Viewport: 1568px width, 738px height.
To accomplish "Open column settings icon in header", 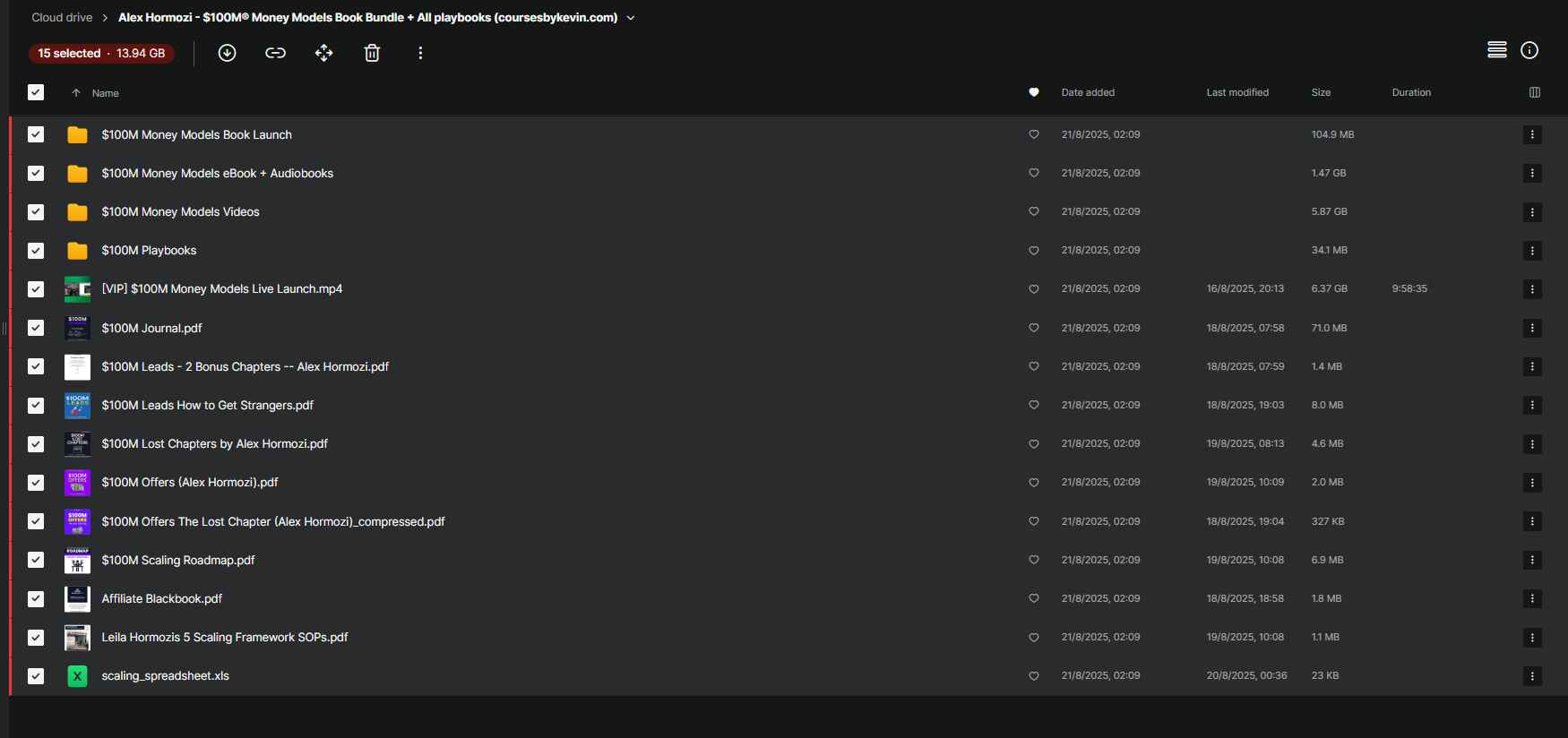I will tap(1534, 92).
